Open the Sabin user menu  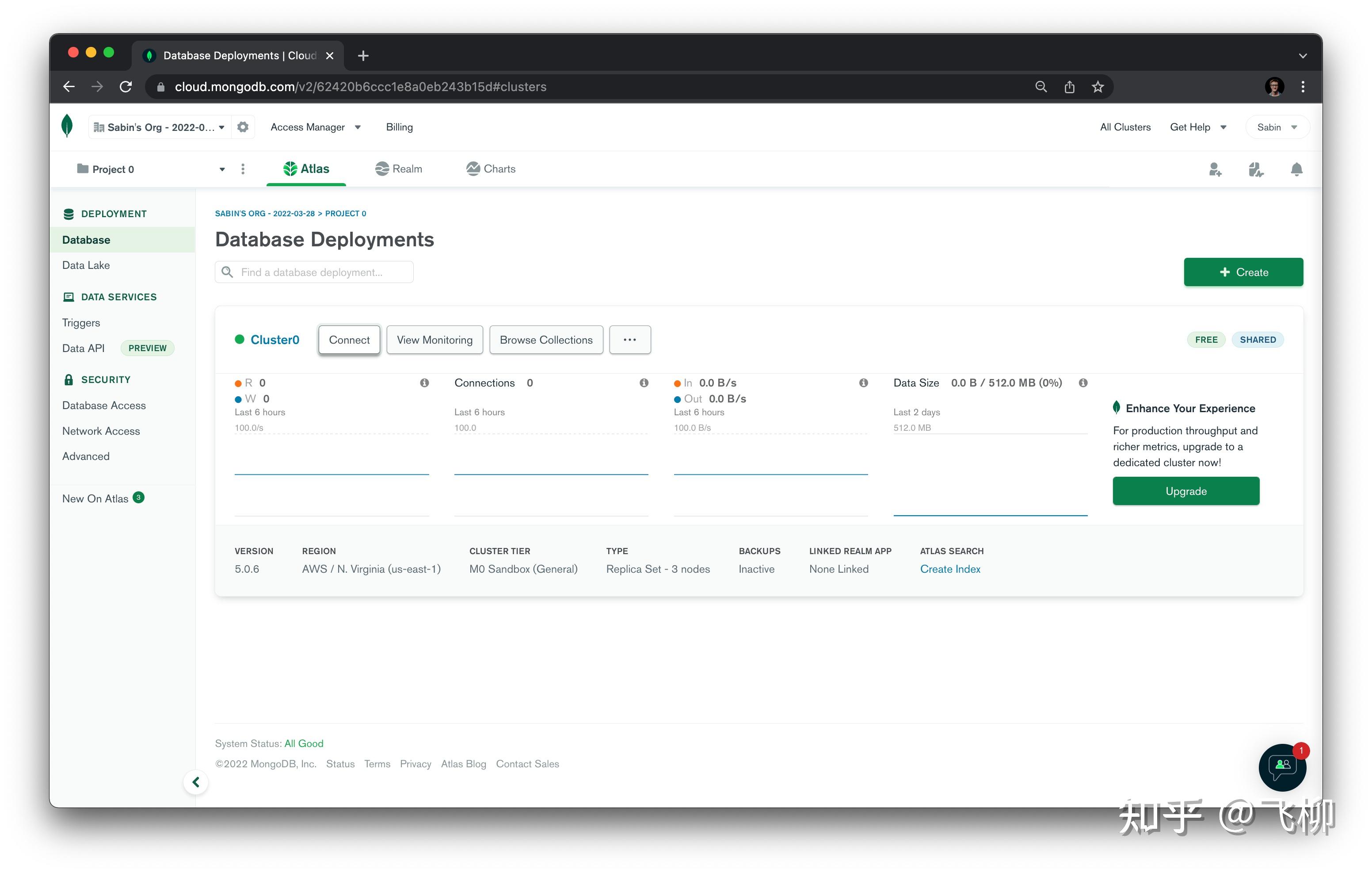tap(1277, 127)
